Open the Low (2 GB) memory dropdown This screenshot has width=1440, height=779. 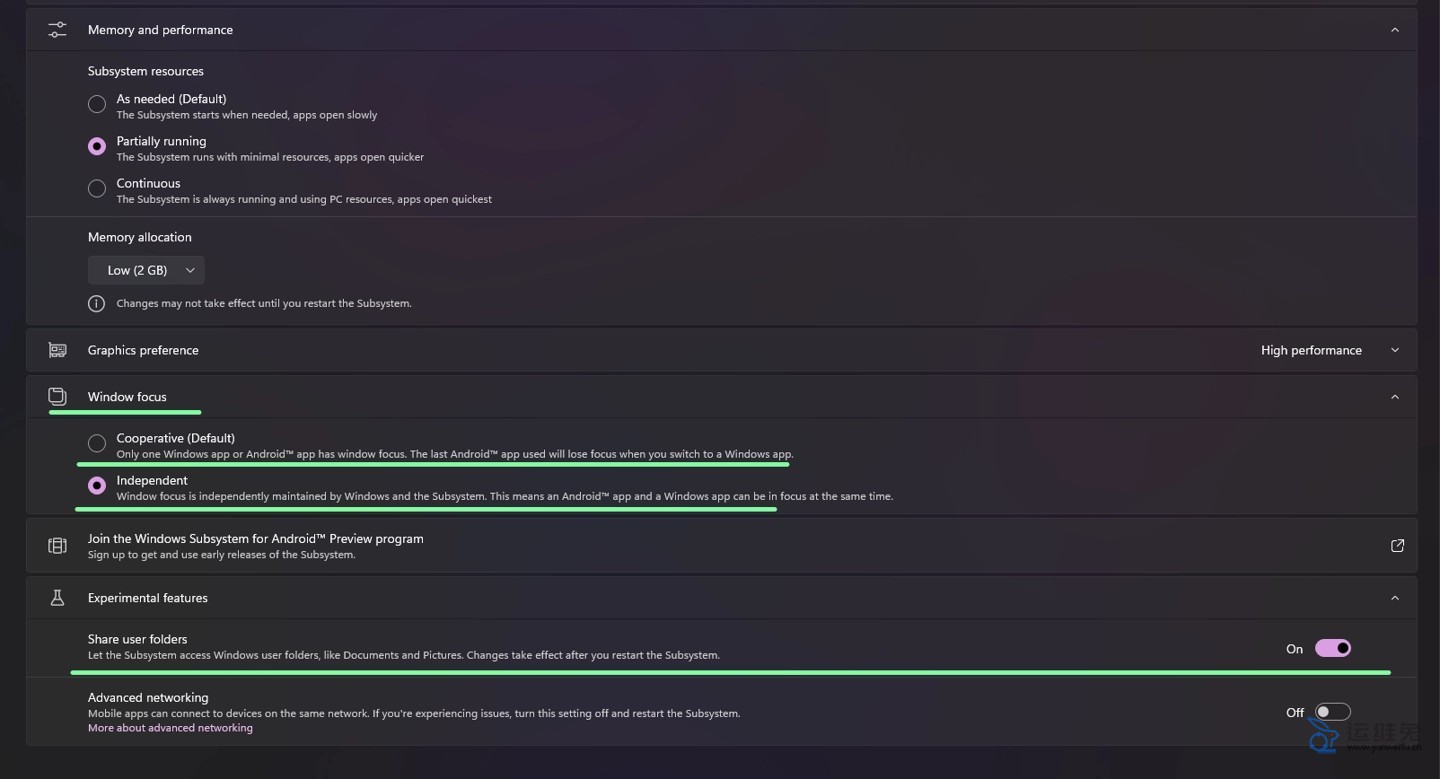tap(146, 270)
